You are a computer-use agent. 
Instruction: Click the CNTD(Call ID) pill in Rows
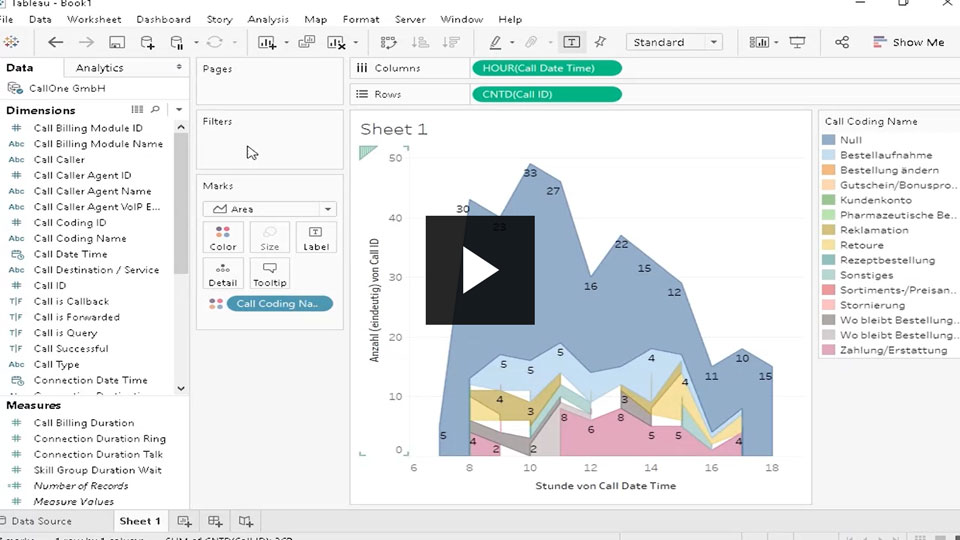click(547, 94)
